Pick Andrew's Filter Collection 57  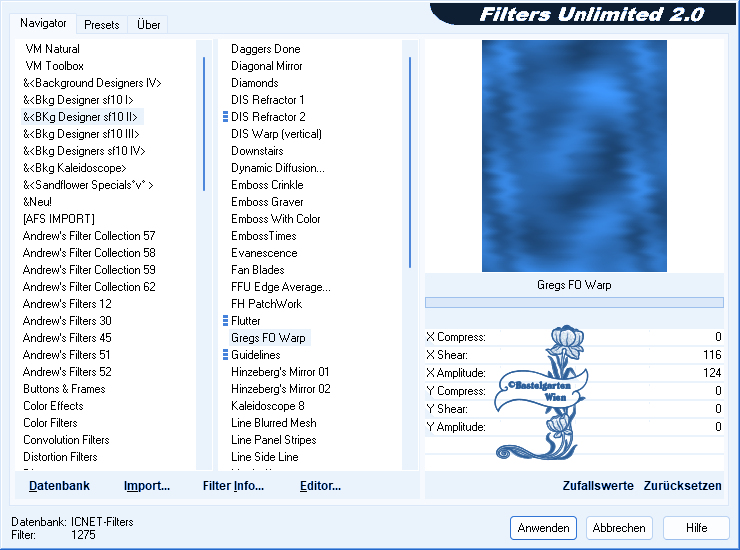click(89, 236)
